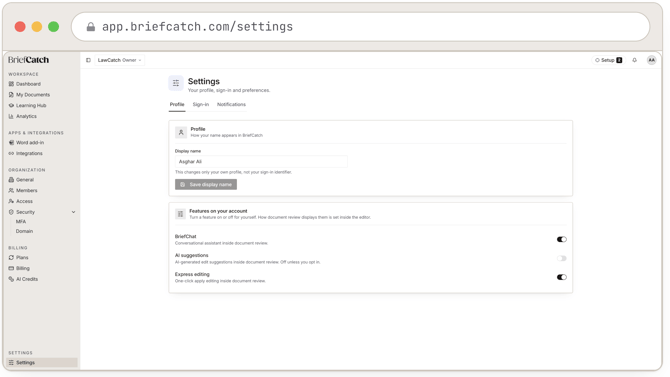View Analytics page
This screenshot has height=377, width=670.
(23, 116)
